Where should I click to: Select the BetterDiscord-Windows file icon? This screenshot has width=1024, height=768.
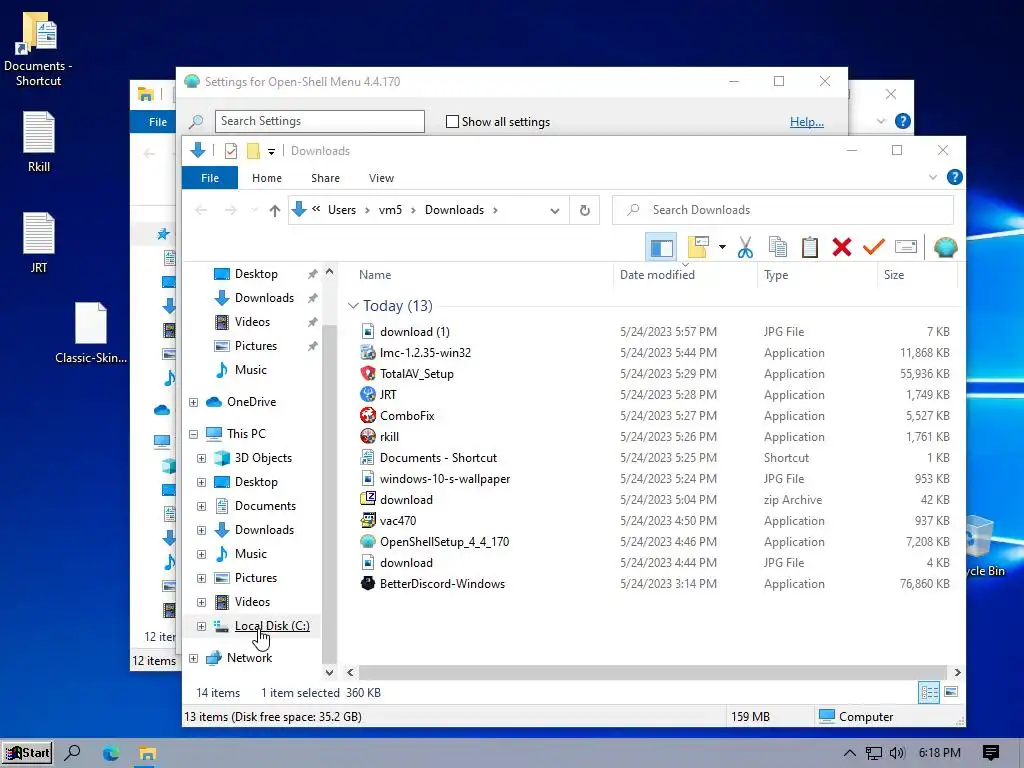click(368, 583)
